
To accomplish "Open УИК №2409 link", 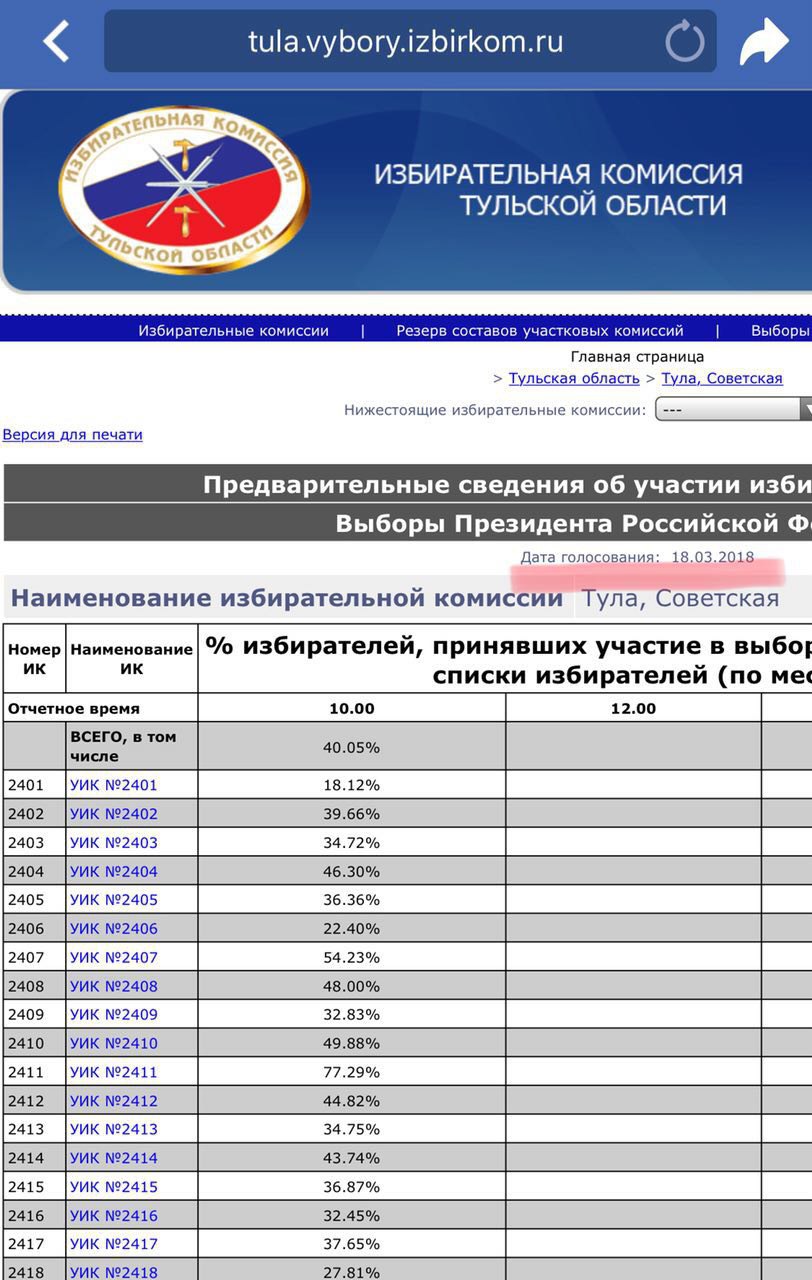I will pyautogui.click(x=114, y=1014).
